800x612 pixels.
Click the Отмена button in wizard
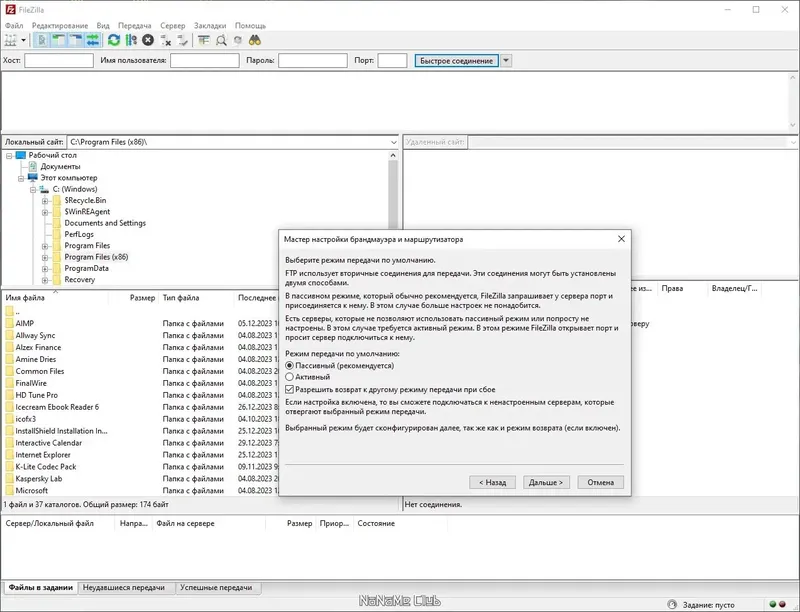tap(601, 482)
